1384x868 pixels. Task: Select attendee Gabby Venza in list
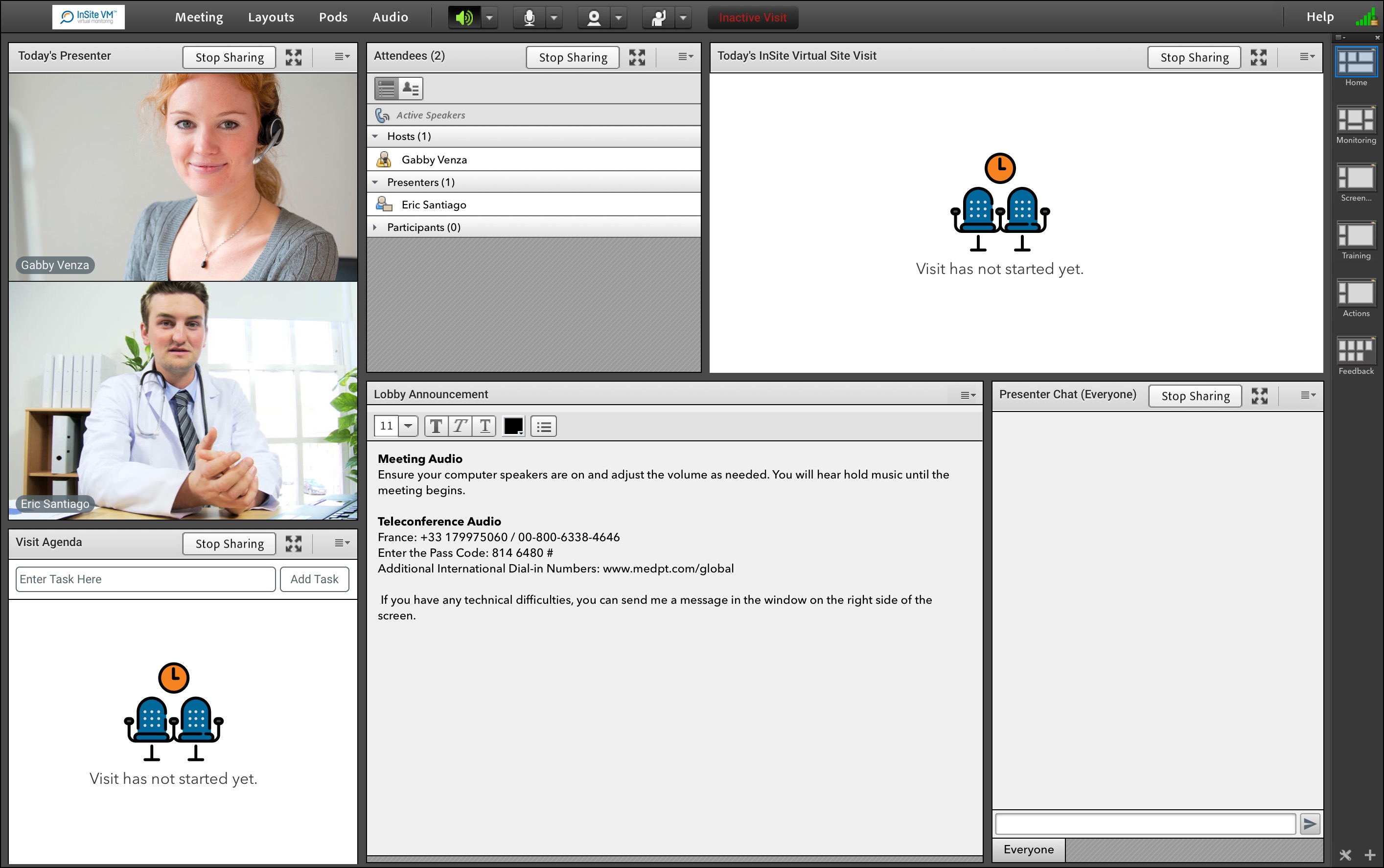pyautogui.click(x=534, y=160)
